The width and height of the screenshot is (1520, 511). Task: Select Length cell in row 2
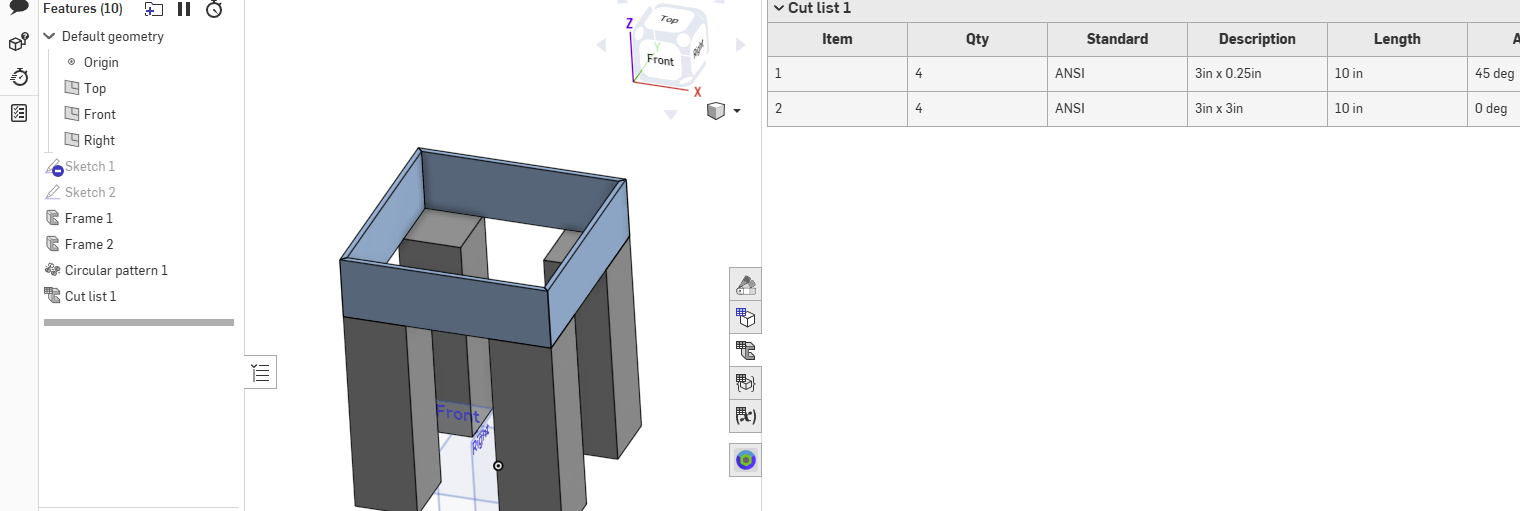point(1397,109)
